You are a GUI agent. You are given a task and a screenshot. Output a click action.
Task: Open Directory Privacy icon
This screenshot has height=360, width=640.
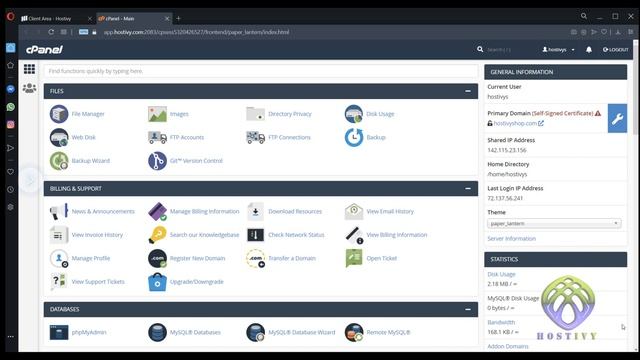tap(256, 114)
